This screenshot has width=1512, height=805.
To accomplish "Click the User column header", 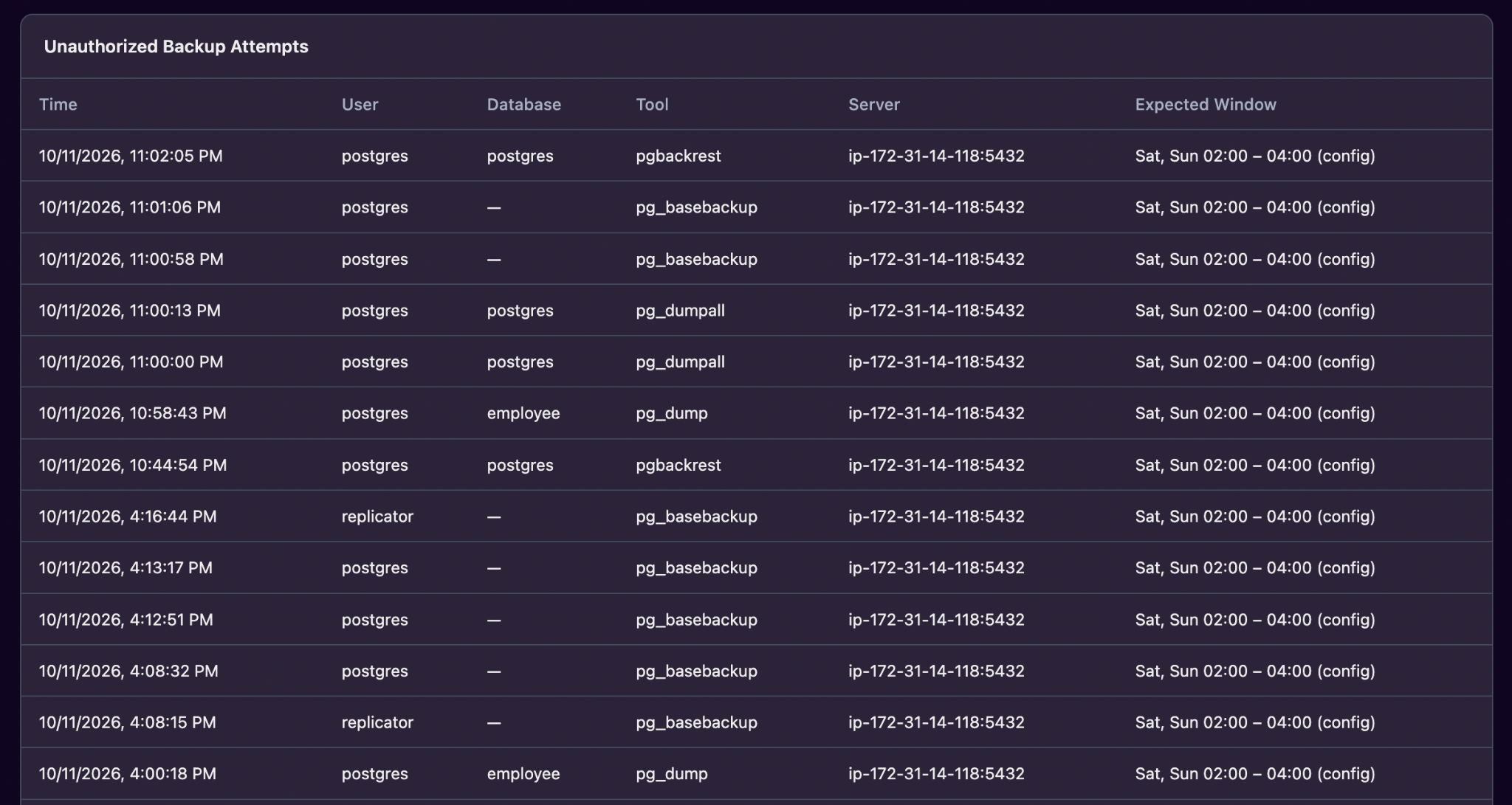I will pos(360,104).
